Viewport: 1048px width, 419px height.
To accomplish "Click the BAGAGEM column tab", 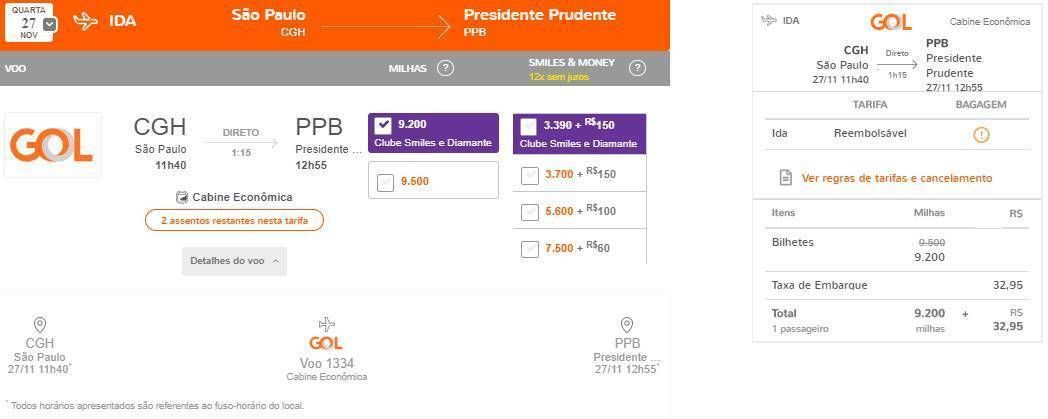I will (x=980, y=105).
